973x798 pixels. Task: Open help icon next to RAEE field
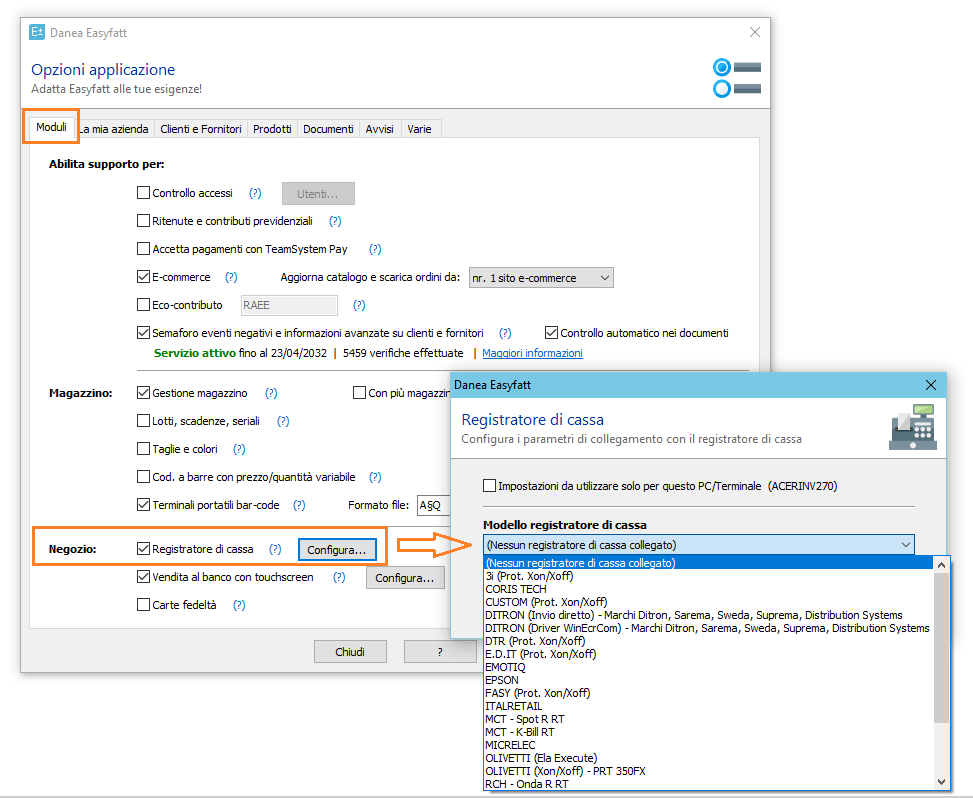tap(359, 305)
